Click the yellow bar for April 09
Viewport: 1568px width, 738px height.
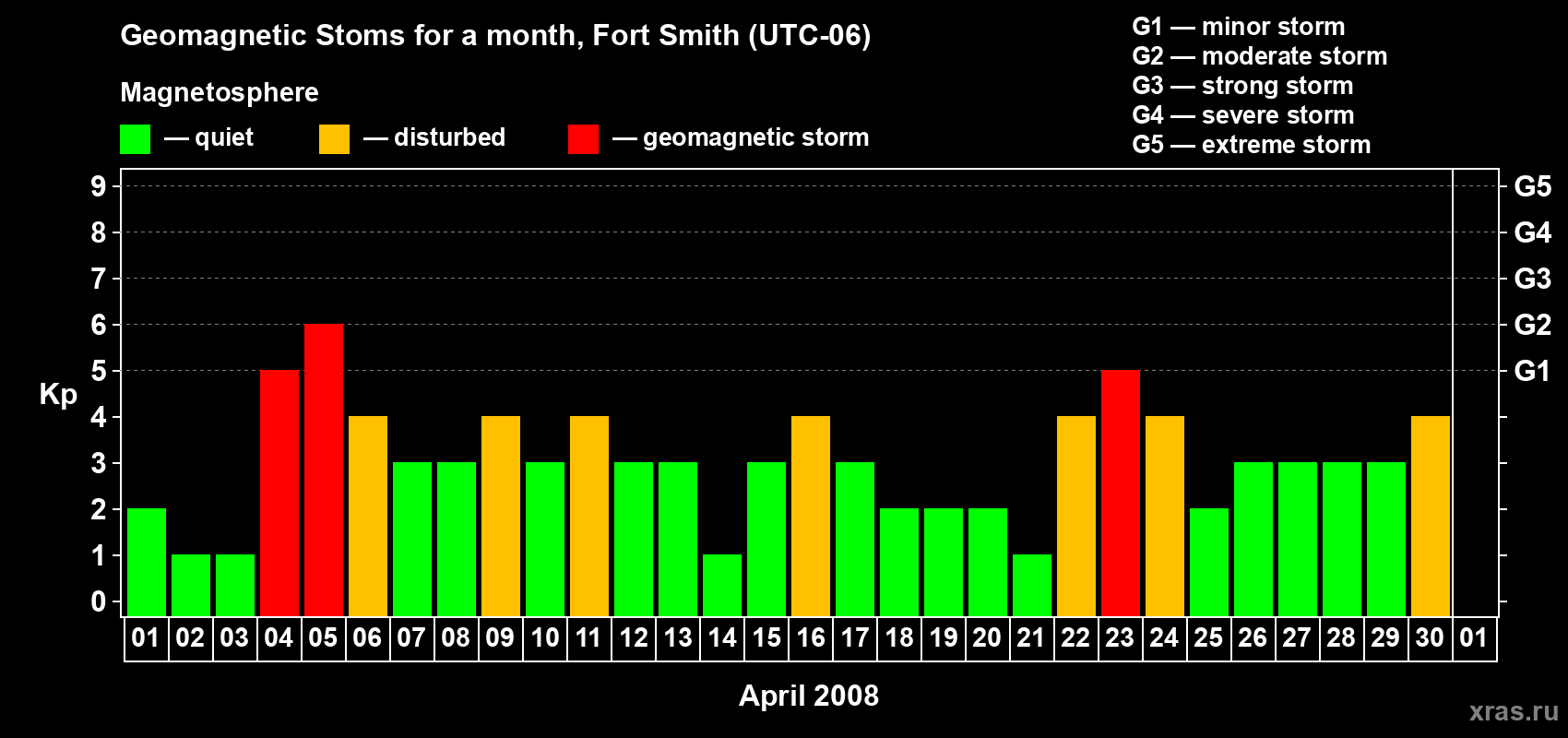click(x=501, y=517)
